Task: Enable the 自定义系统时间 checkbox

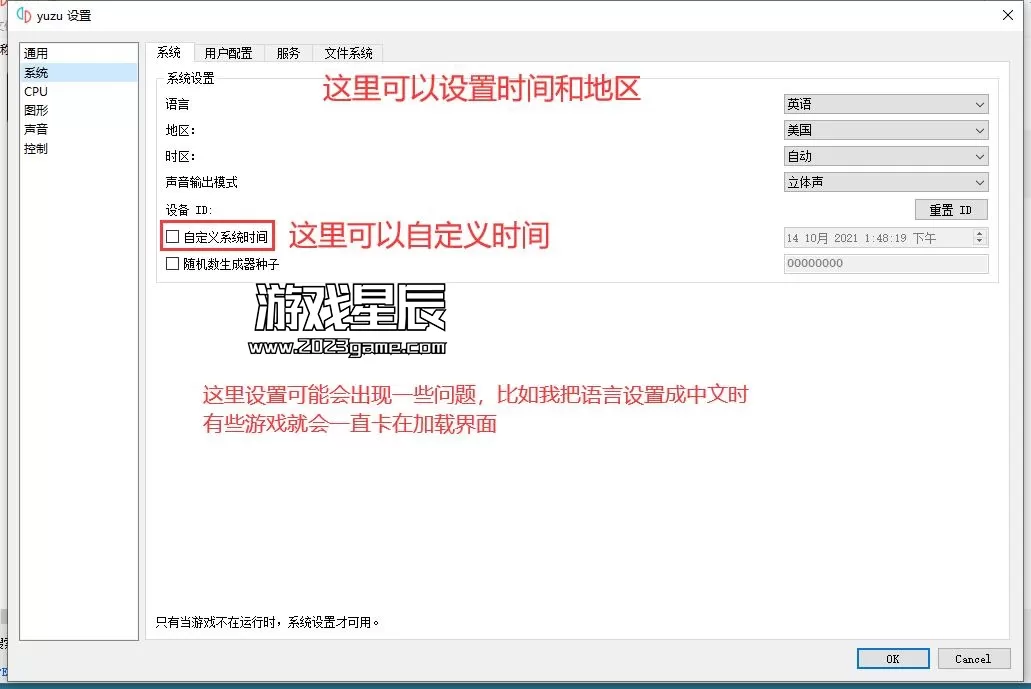Action: pos(173,238)
